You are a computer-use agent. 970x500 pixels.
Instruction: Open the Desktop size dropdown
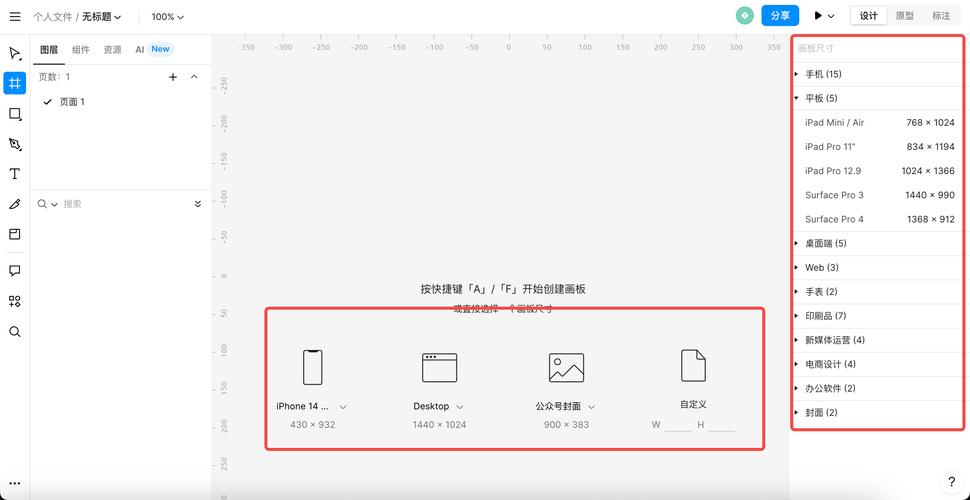pos(460,407)
